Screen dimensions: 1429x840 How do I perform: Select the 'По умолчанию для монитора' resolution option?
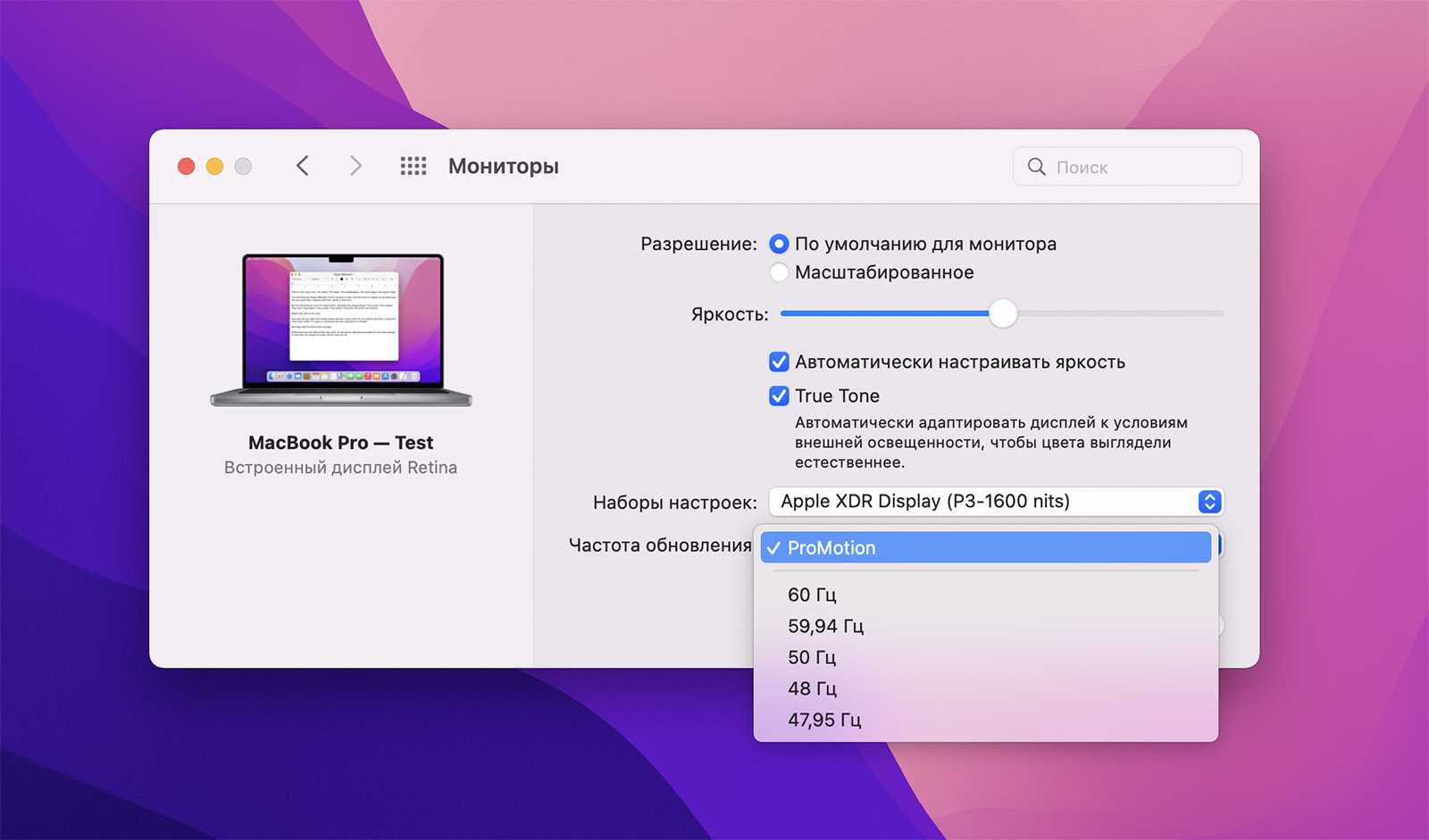780,244
